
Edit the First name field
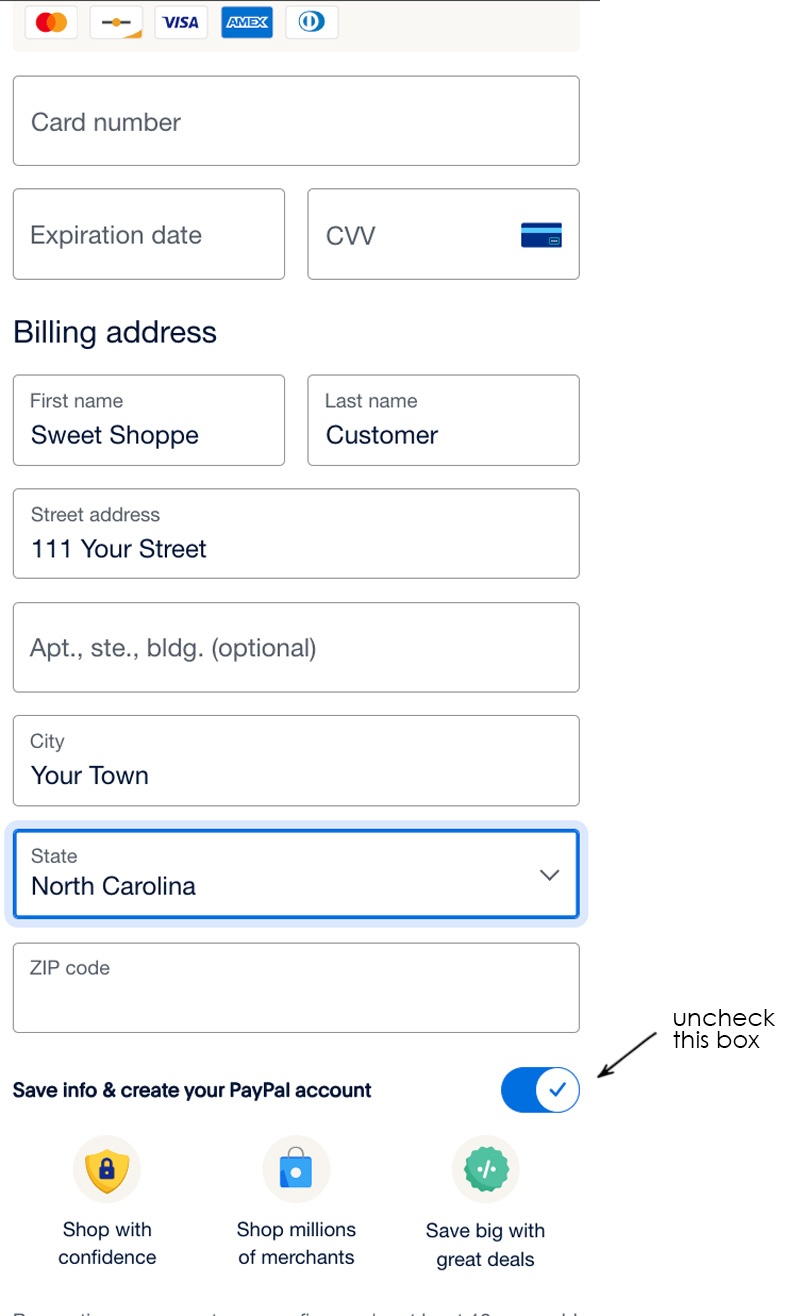(149, 420)
